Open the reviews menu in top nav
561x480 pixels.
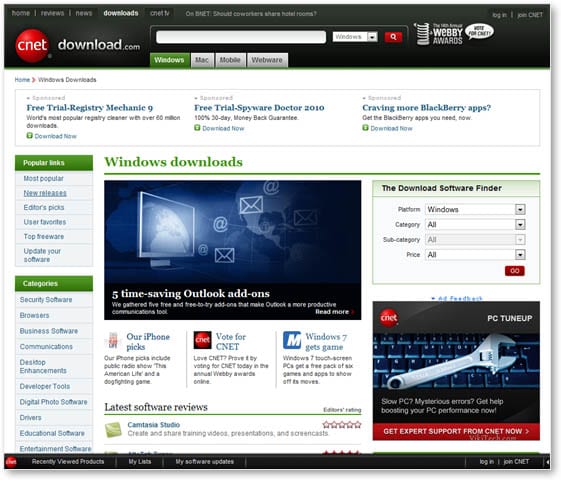[52, 13]
